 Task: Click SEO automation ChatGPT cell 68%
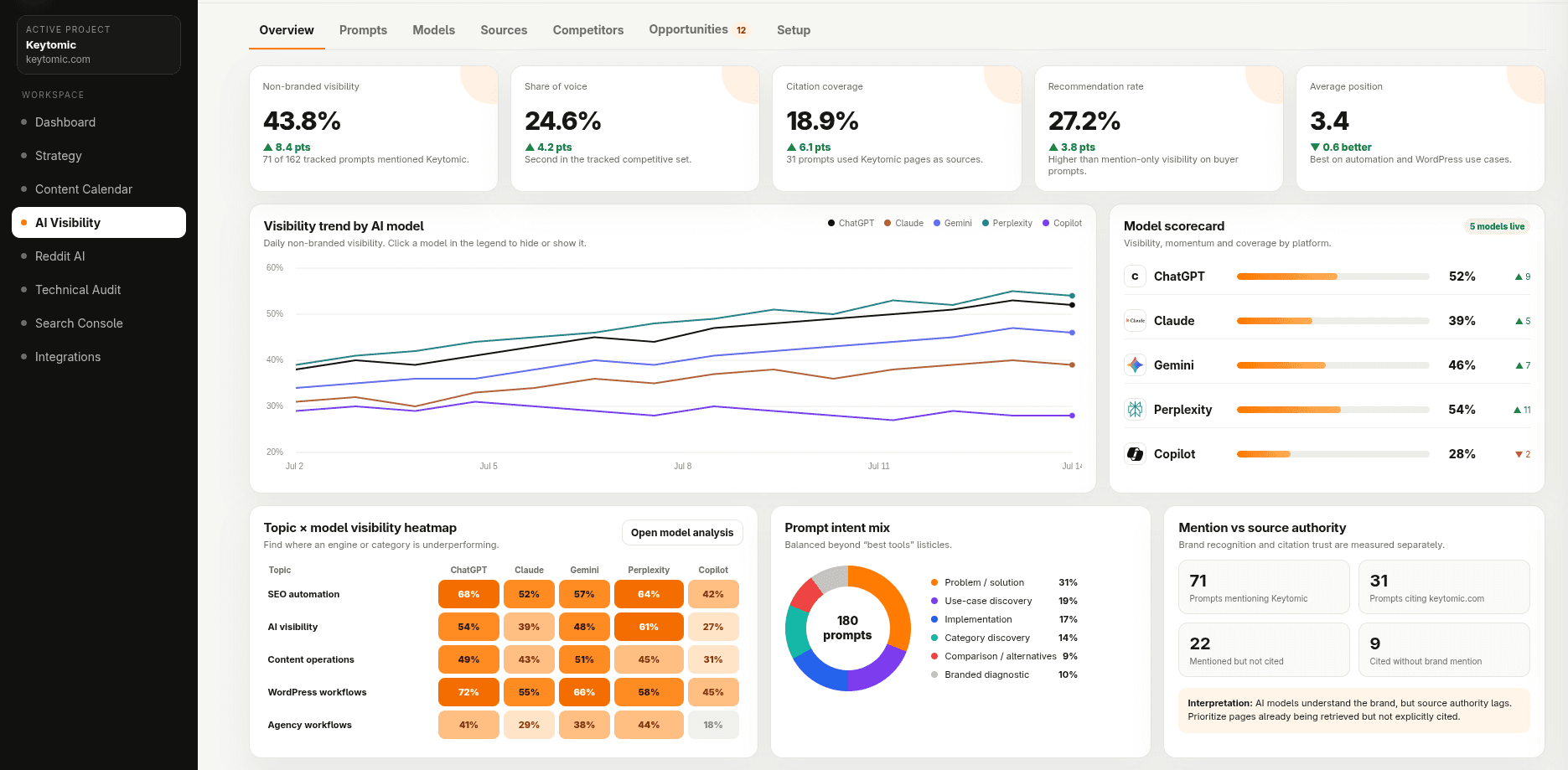pos(468,594)
